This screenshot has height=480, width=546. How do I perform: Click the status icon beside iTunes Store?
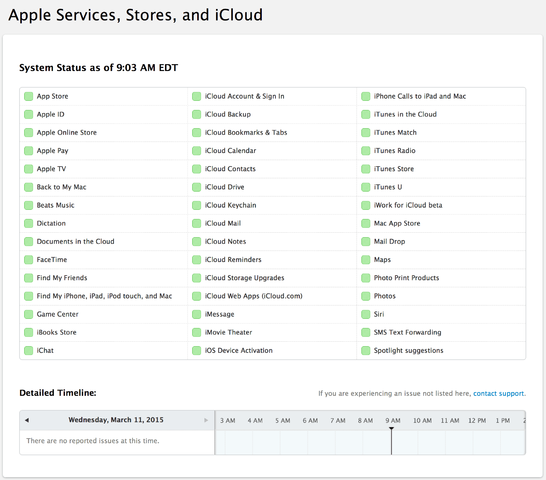point(366,169)
